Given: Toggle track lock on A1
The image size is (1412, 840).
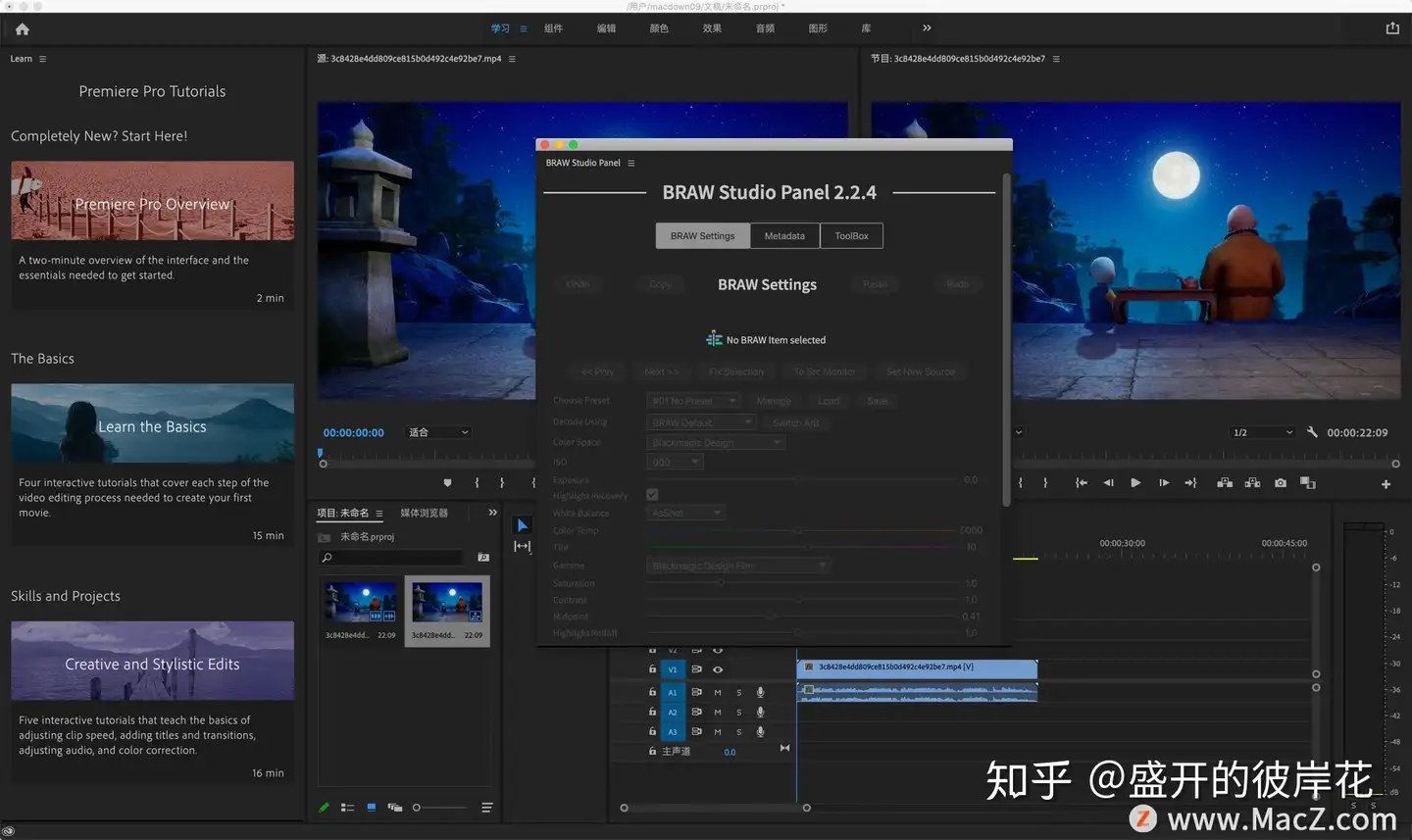Looking at the screenshot, I should tap(652, 692).
